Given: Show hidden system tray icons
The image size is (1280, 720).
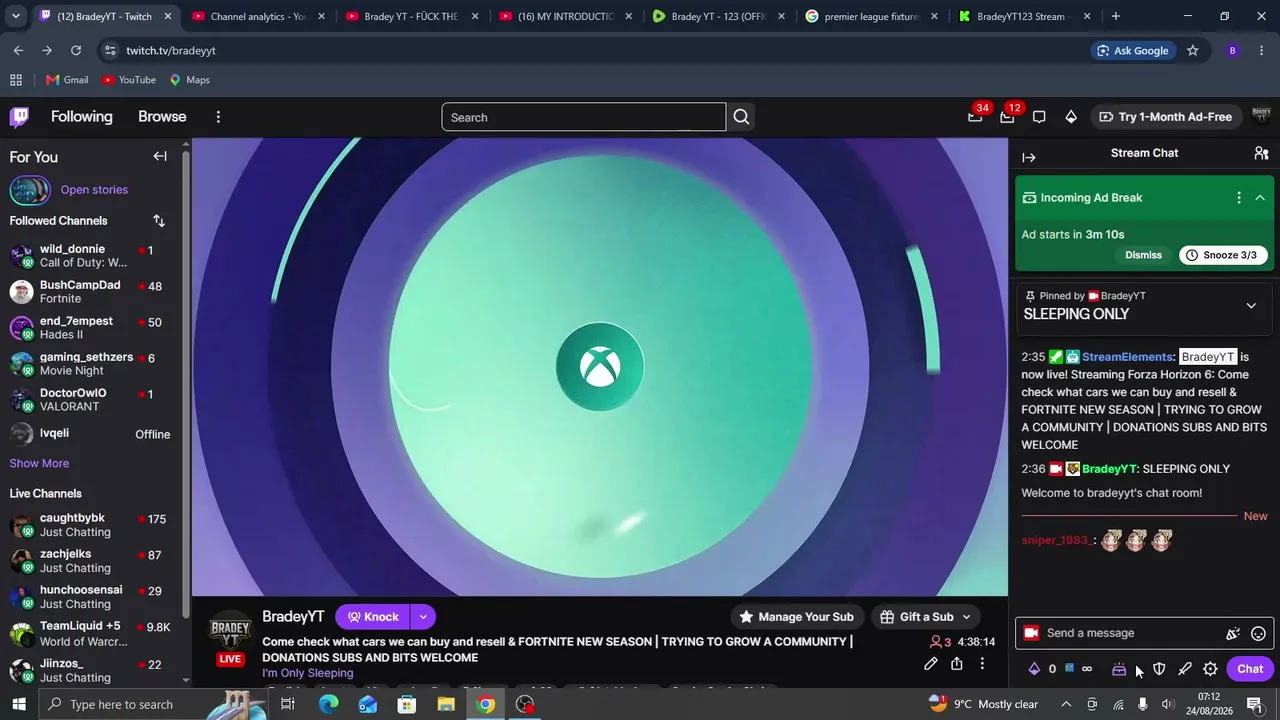Looking at the screenshot, I should (1067, 704).
